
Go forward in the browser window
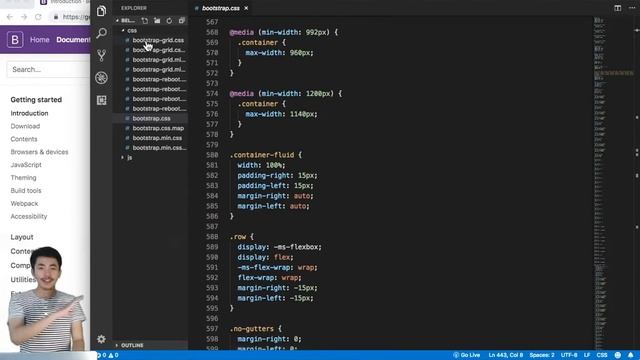pyautogui.click(x=24, y=17)
